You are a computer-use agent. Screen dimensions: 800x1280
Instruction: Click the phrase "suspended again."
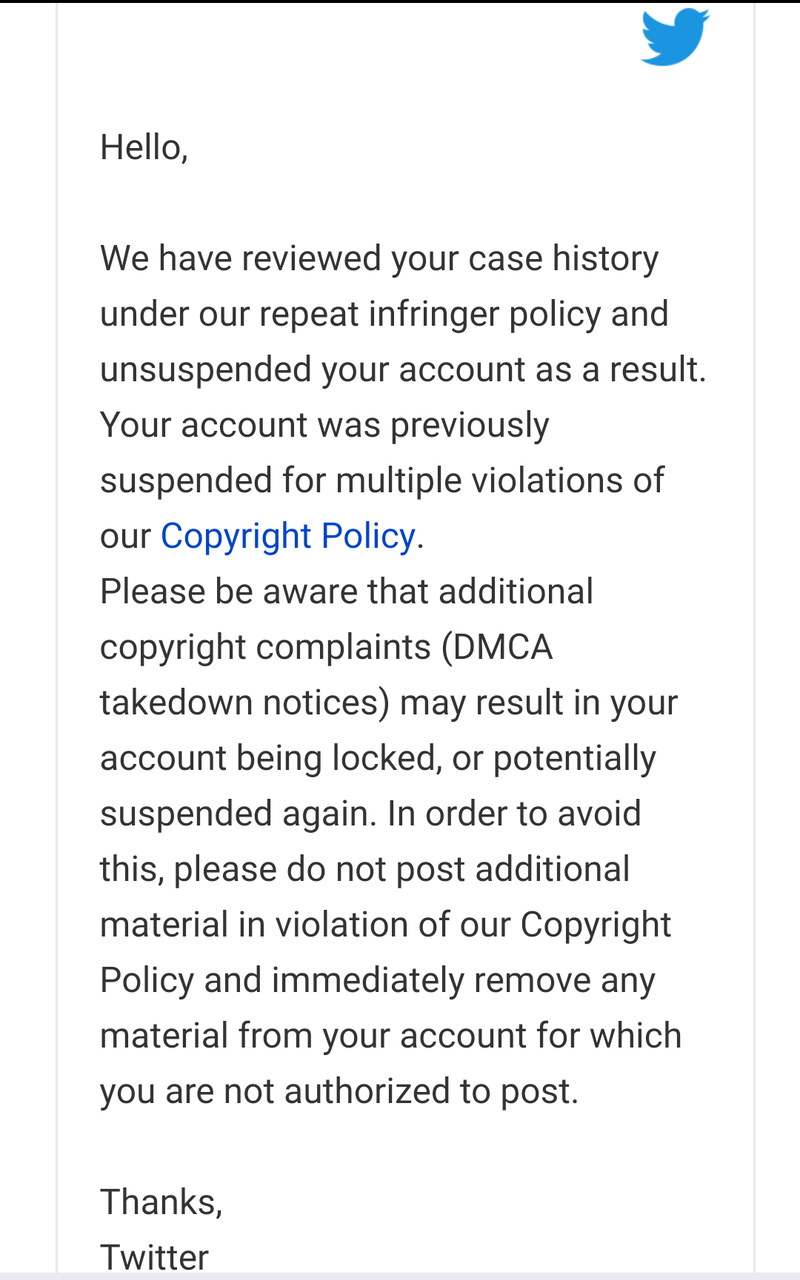(239, 813)
